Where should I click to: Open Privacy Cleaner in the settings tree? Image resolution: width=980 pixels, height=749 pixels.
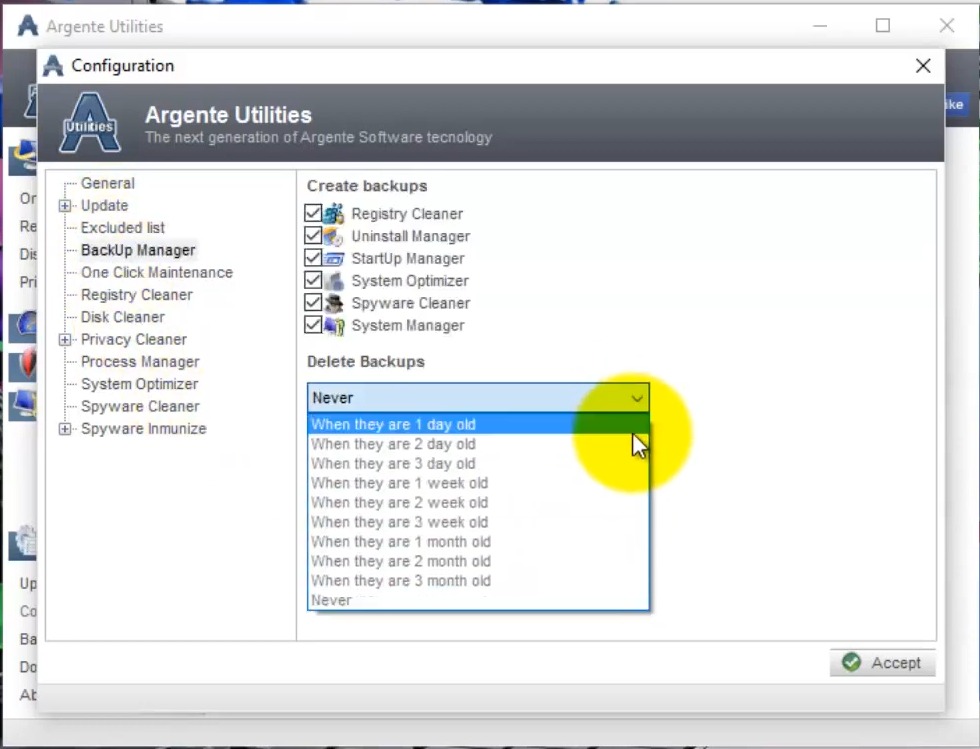[134, 339]
